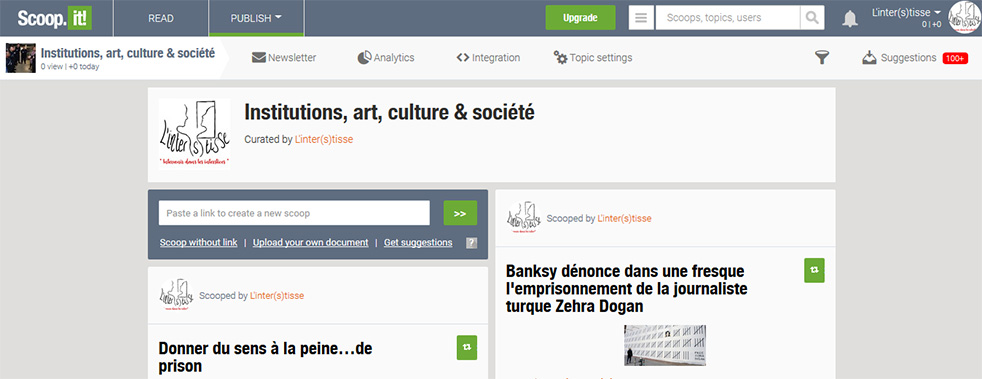Open Suggestions inbox with 100+ badge
982x379 pixels.
point(914,58)
